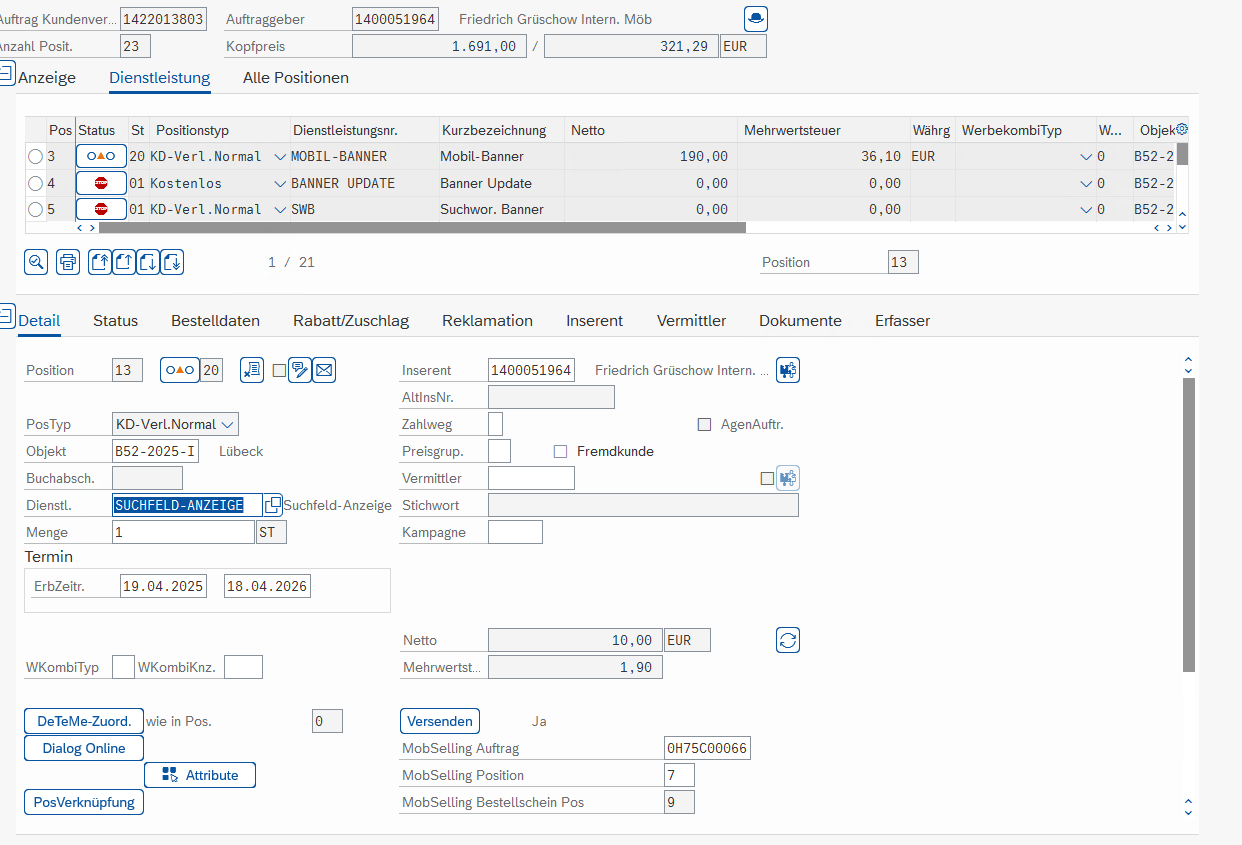Open the Bestelldaten tab
Image resolution: width=1242 pixels, height=845 pixels.
[x=215, y=320]
